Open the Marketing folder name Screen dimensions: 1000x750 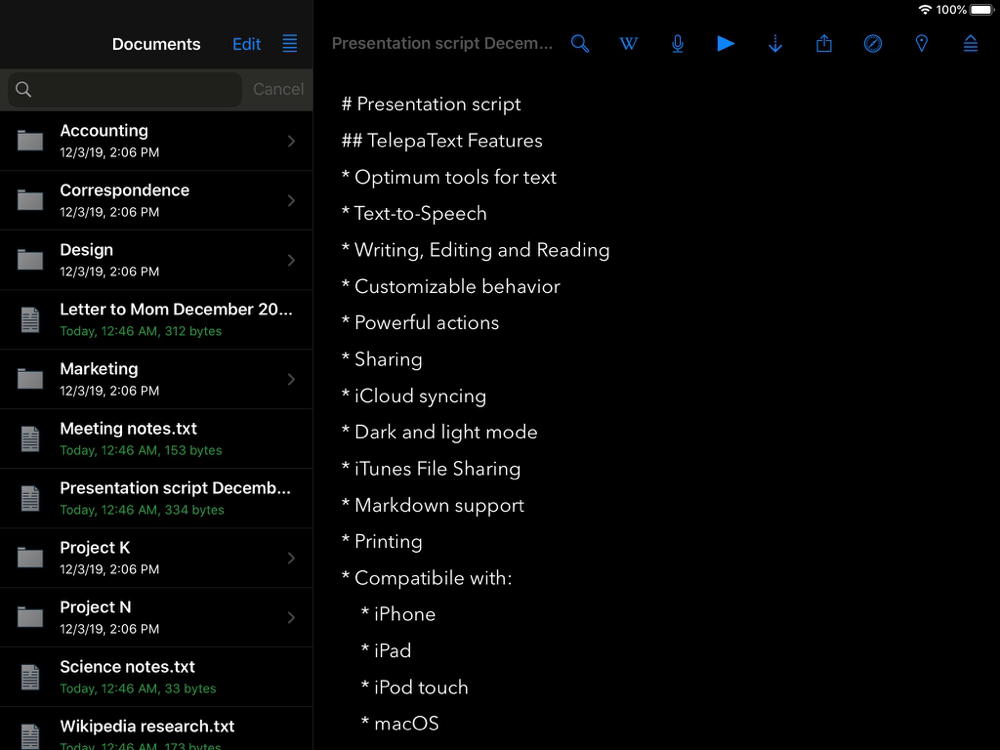99,369
